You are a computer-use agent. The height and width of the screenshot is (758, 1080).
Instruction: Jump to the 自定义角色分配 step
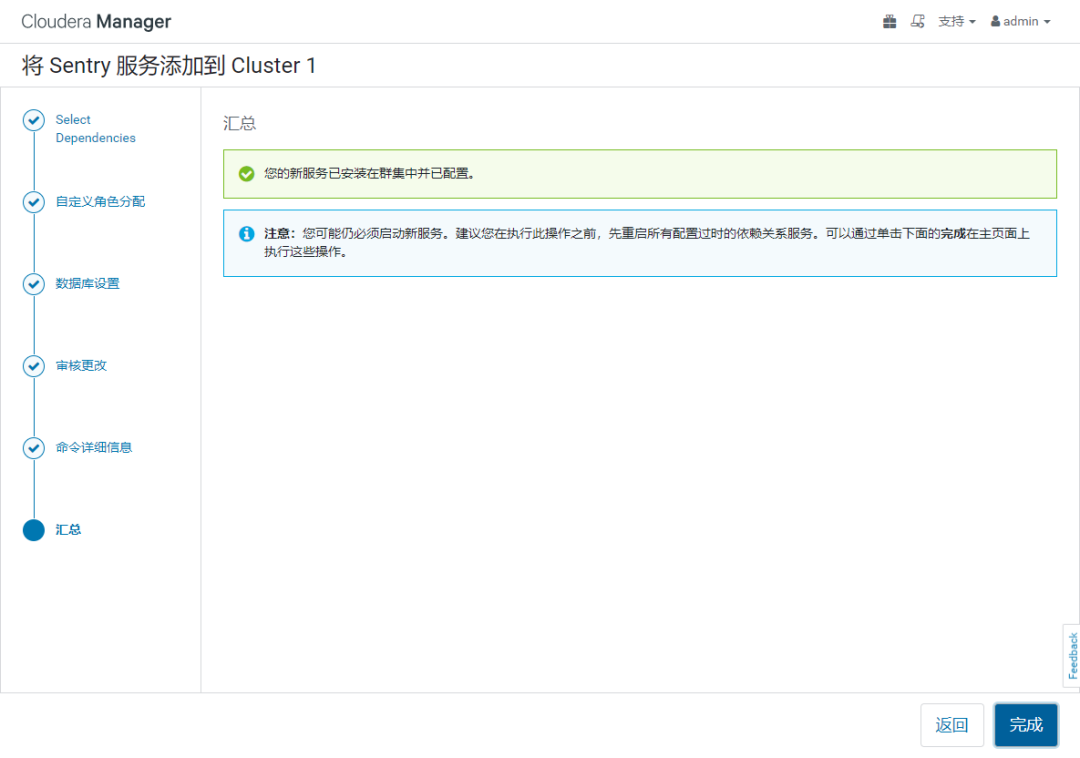coord(100,202)
